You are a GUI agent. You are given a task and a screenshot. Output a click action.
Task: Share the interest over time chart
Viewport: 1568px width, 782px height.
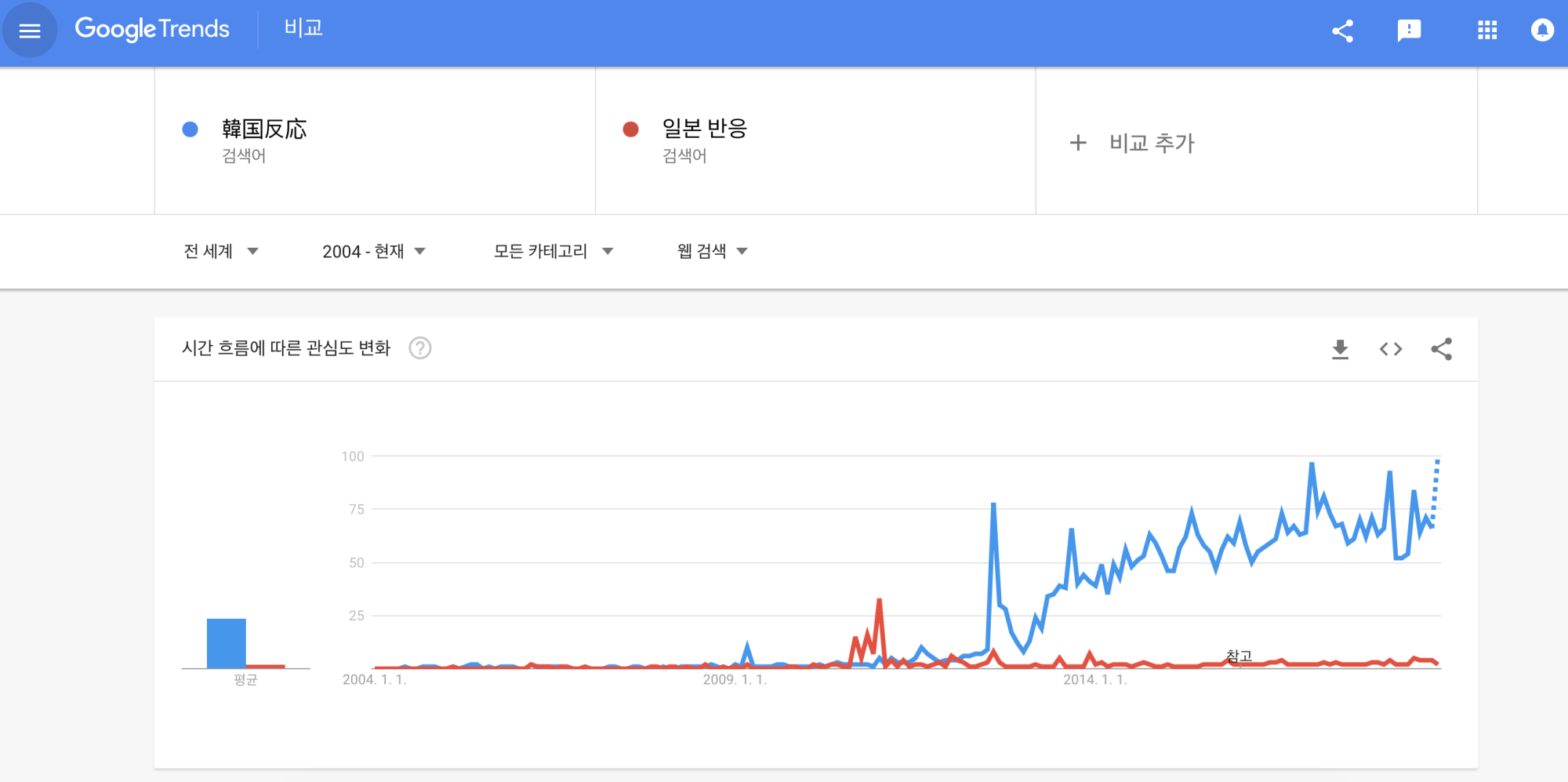[x=1441, y=349]
